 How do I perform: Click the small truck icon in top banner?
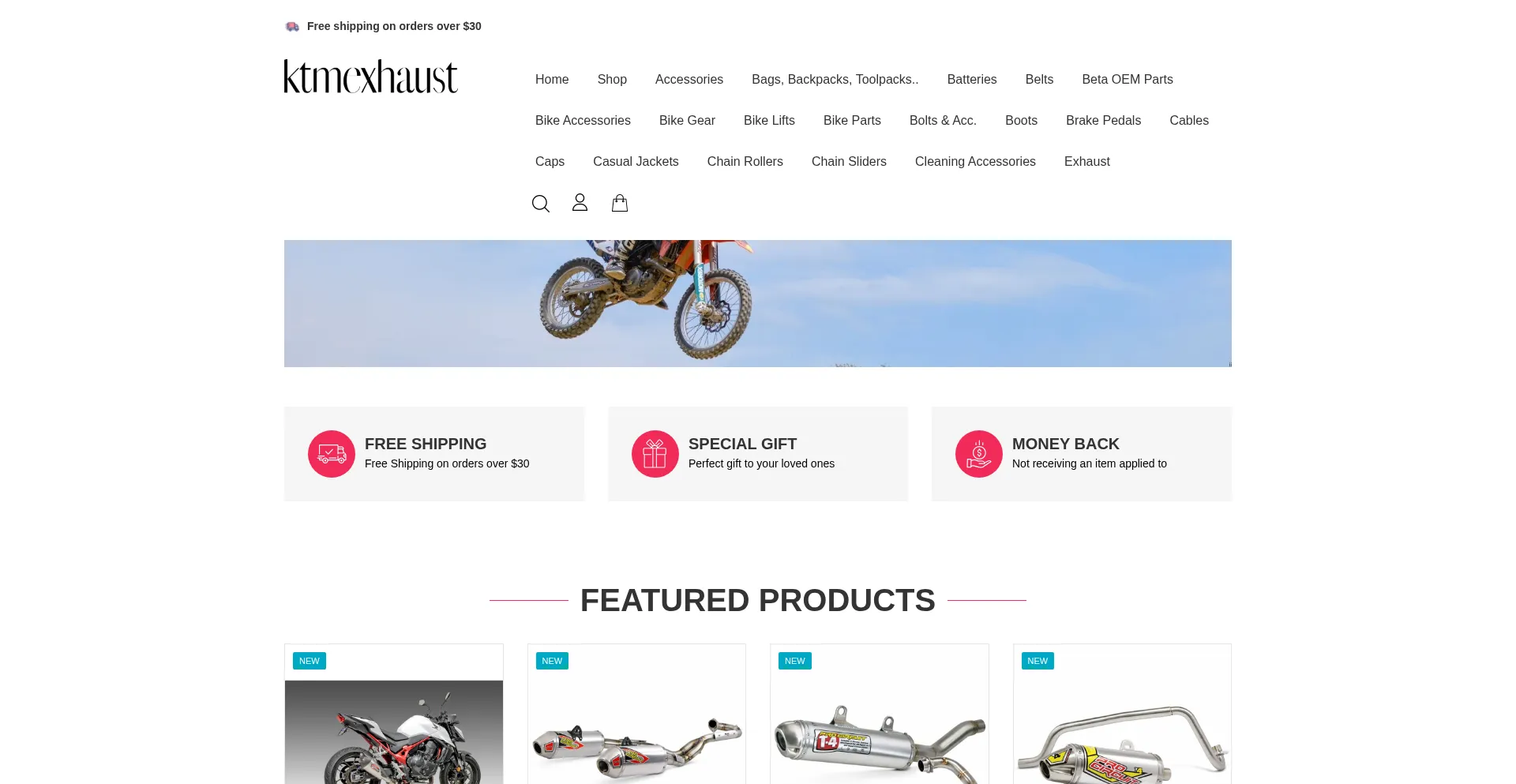(x=292, y=26)
